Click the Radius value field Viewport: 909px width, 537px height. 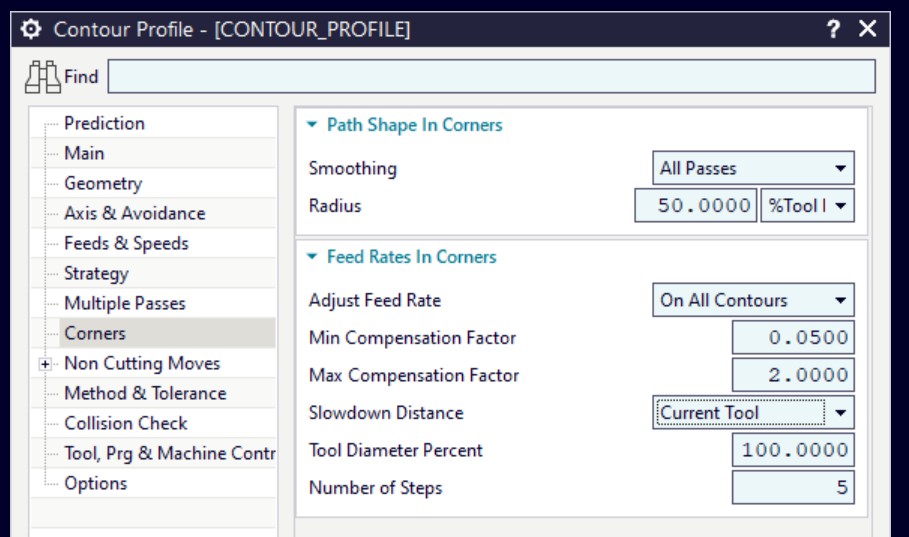point(696,205)
